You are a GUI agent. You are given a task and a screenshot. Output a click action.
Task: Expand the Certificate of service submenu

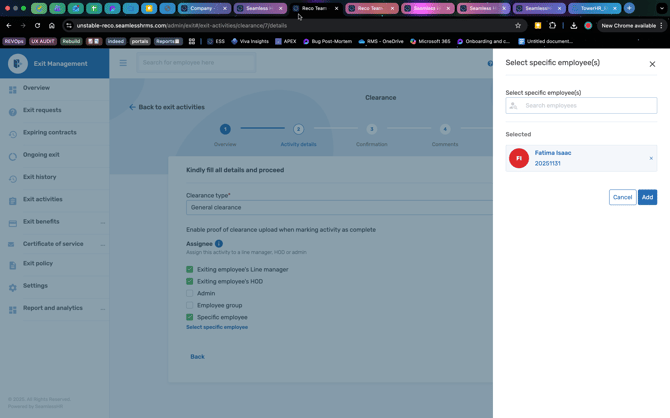click(x=103, y=244)
